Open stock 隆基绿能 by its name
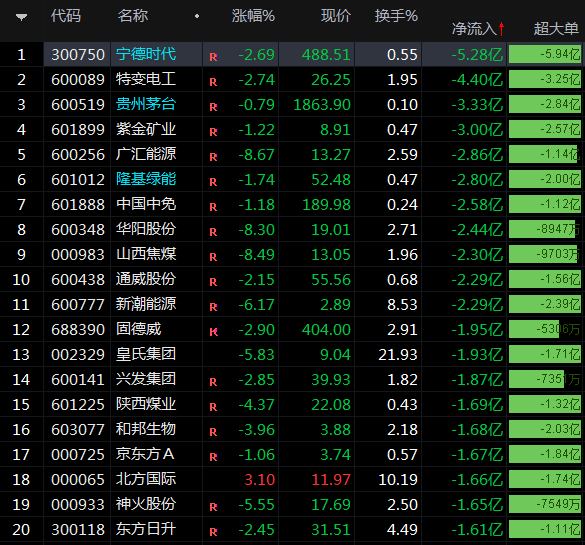 click(146, 179)
